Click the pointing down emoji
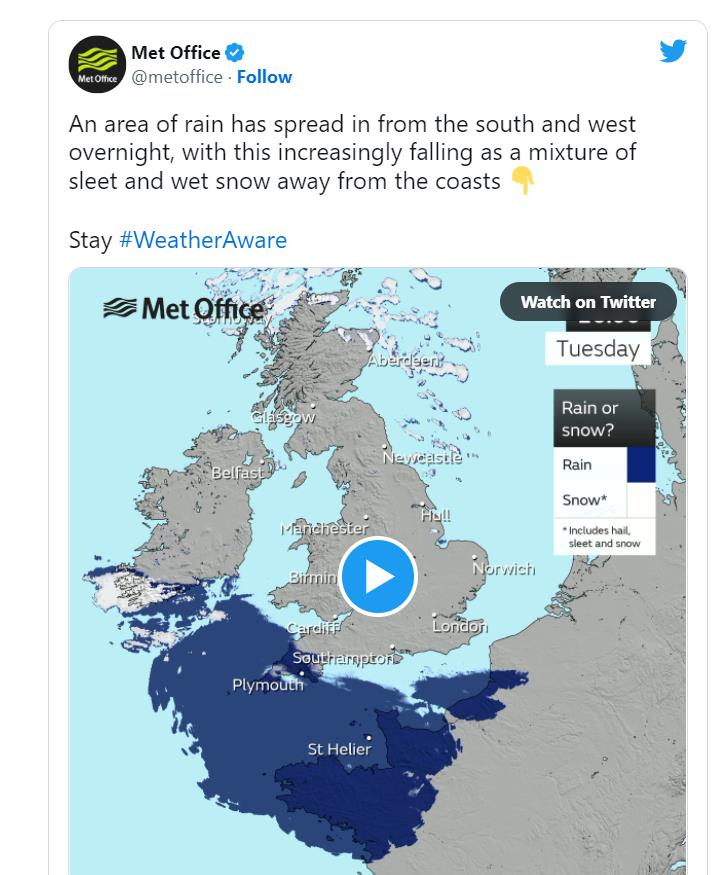This screenshot has height=875, width=720. pyautogui.click(x=523, y=181)
